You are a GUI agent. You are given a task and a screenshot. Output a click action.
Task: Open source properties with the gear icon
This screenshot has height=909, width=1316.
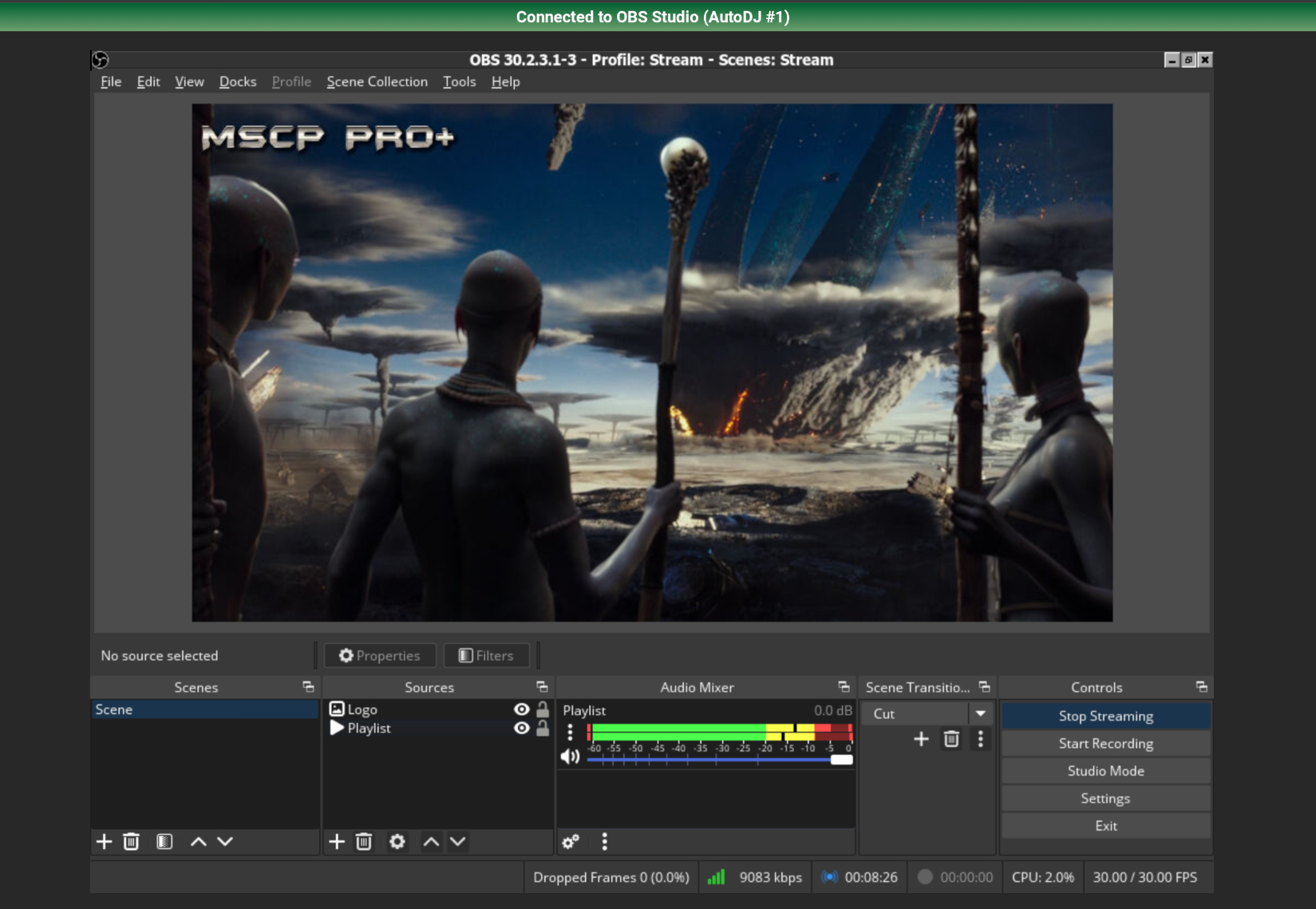click(x=397, y=841)
